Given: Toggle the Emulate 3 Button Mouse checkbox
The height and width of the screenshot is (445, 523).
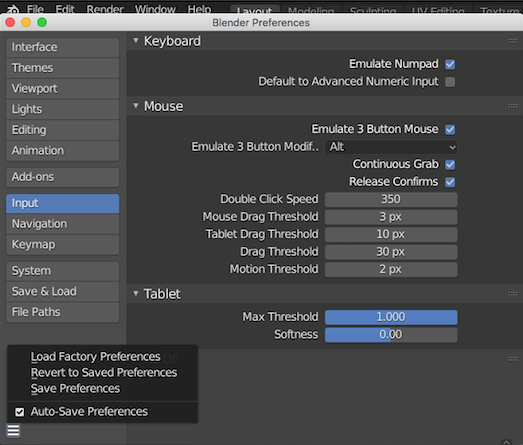Looking at the screenshot, I should click(450, 129).
